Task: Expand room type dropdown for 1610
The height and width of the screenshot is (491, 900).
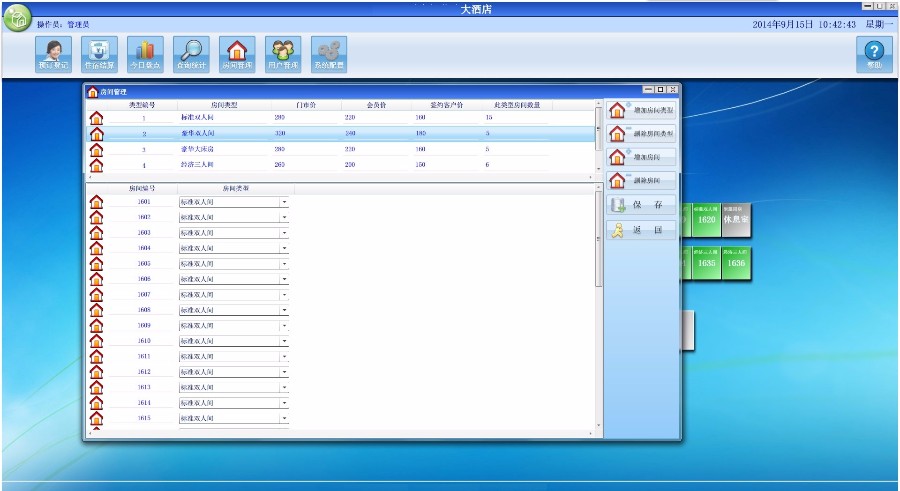Action: (x=284, y=341)
